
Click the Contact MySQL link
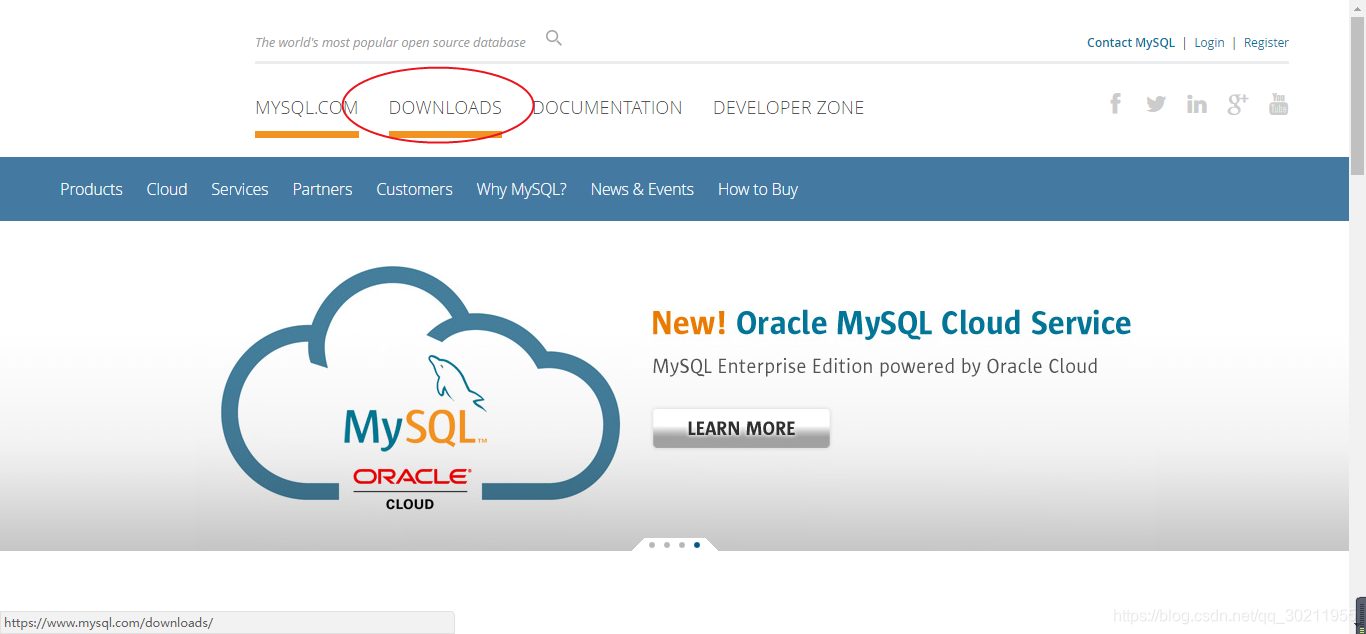[x=1131, y=42]
